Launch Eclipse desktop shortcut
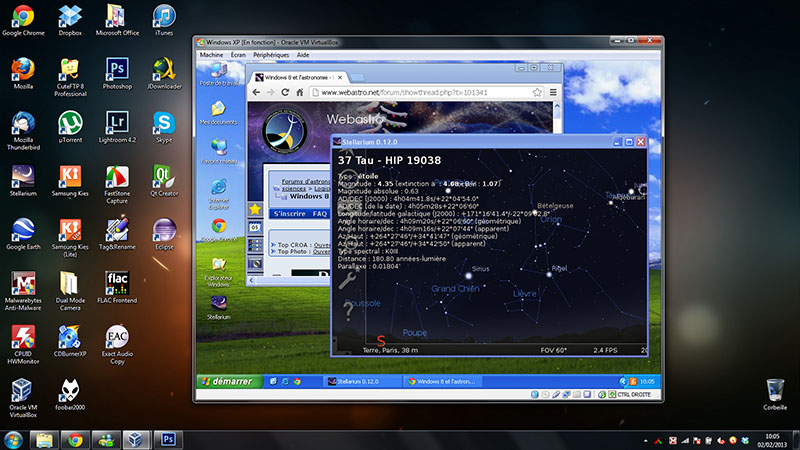The width and height of the screenshot is (800, 450). [x=164, y=235]
